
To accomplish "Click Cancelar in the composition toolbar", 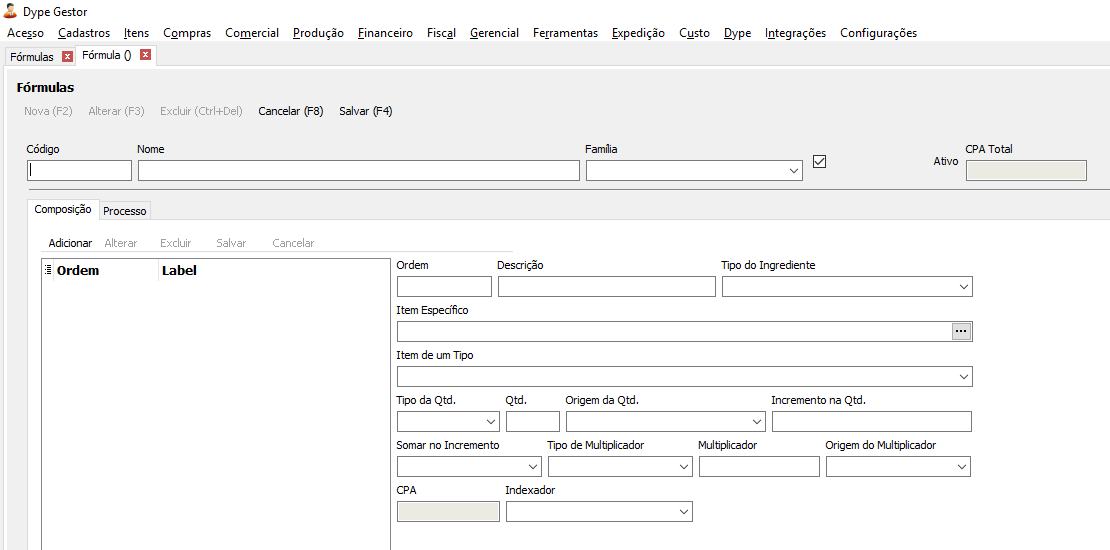I will pyautogui.click(x=293, y=243).
